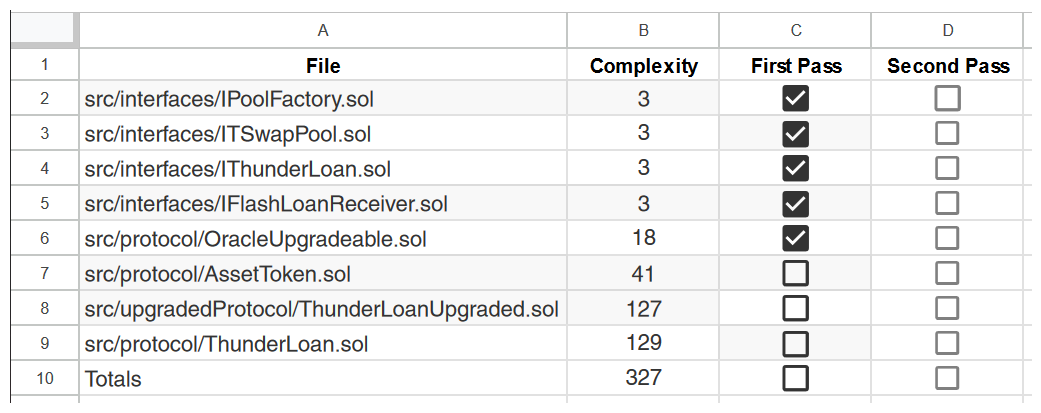Select the File header cell
Image resolution: width=1041 pixels, height=413 pixels.
click(323, 66)
